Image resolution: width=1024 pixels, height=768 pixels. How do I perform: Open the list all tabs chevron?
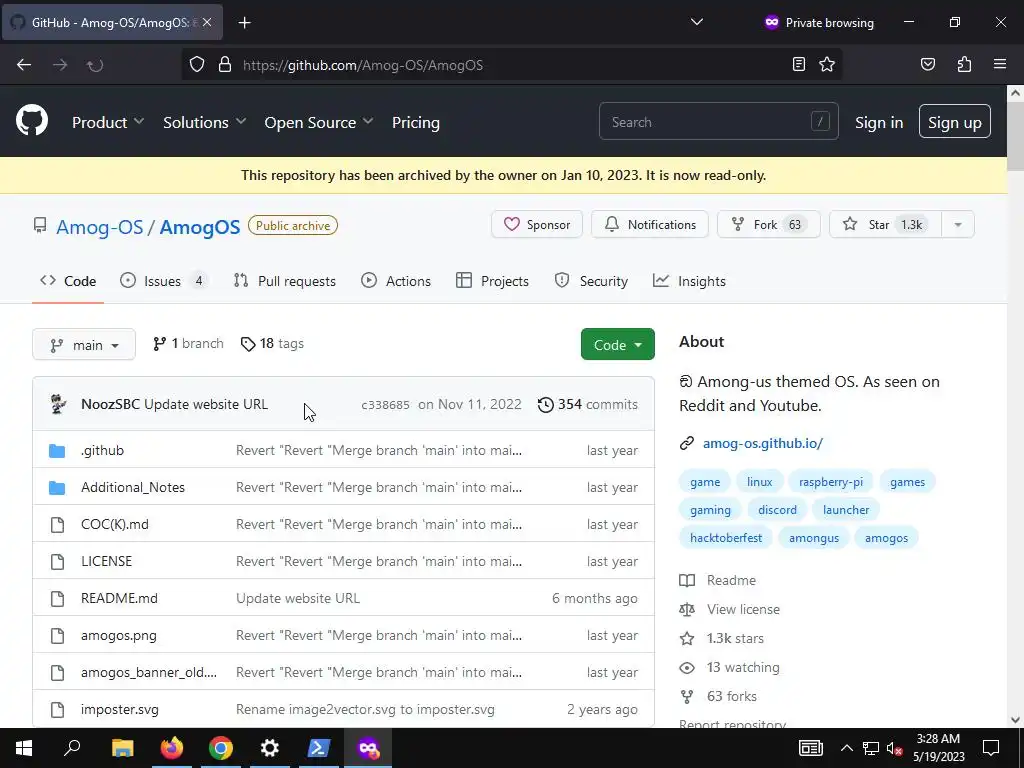pyautogui.click(x=697, y=22)
